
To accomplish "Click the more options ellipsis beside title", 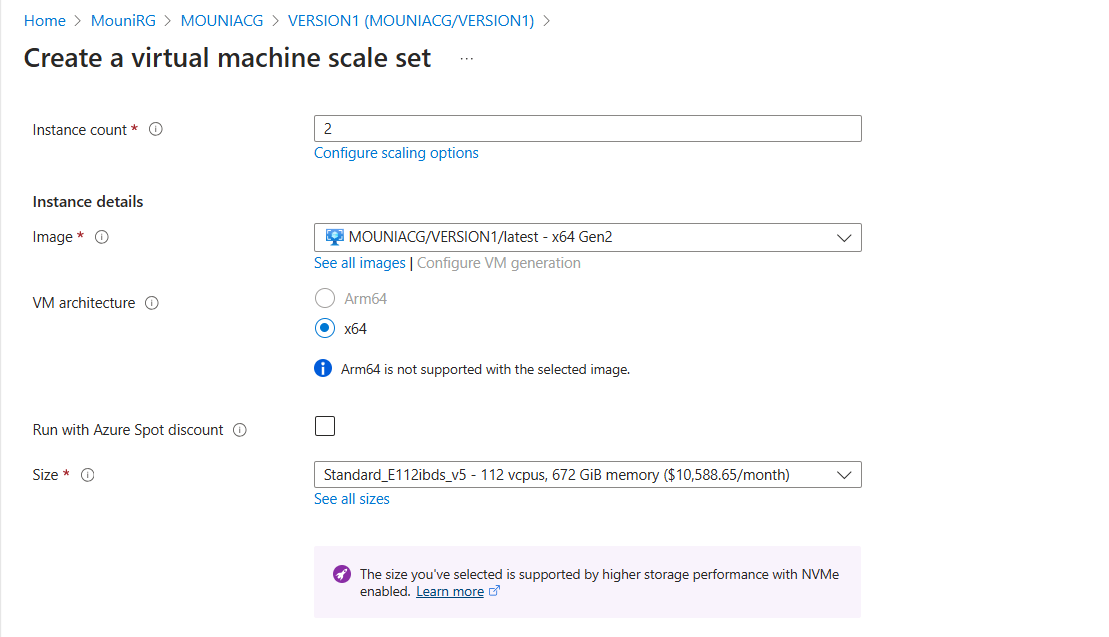I will point(466,59).
